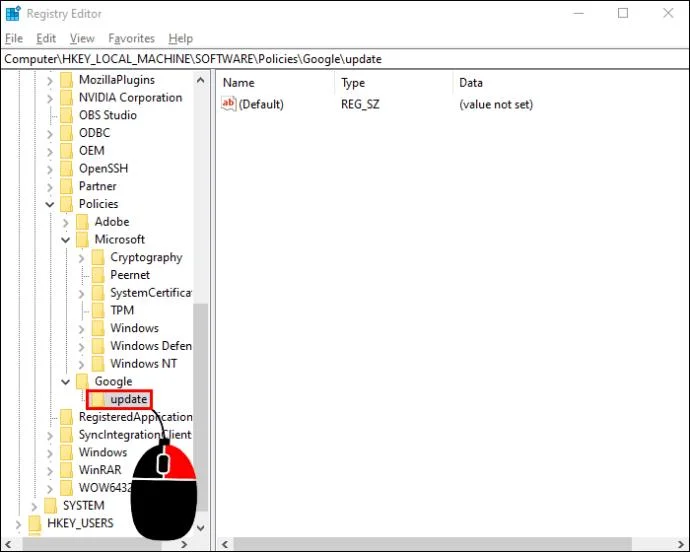This screenshot has height=552, width=690.
Task: Maximize the Registry Editor window
Action: click(x=623, y=13)
